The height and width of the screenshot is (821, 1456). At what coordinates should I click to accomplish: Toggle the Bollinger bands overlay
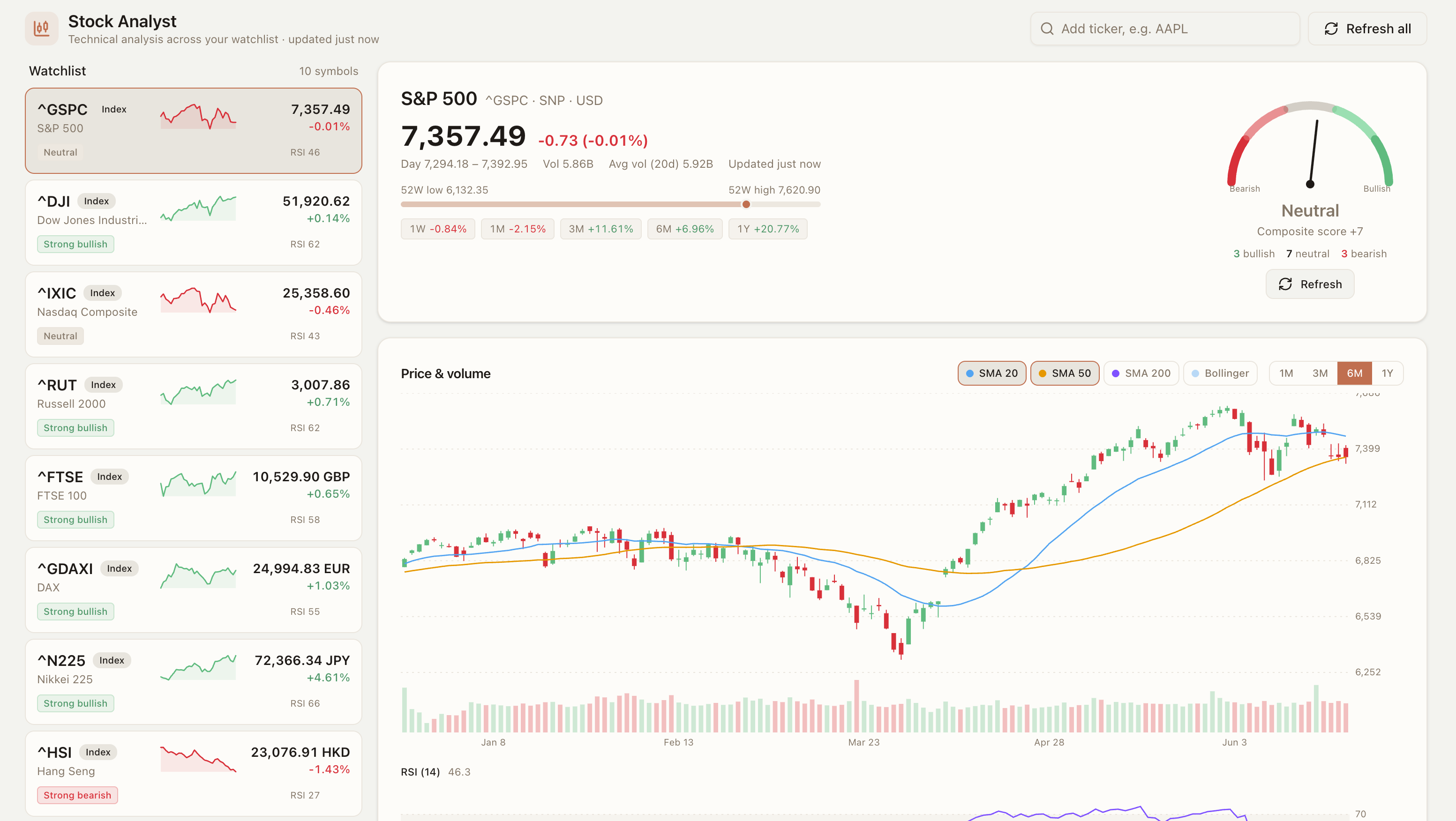click(x=1220, y=373)
